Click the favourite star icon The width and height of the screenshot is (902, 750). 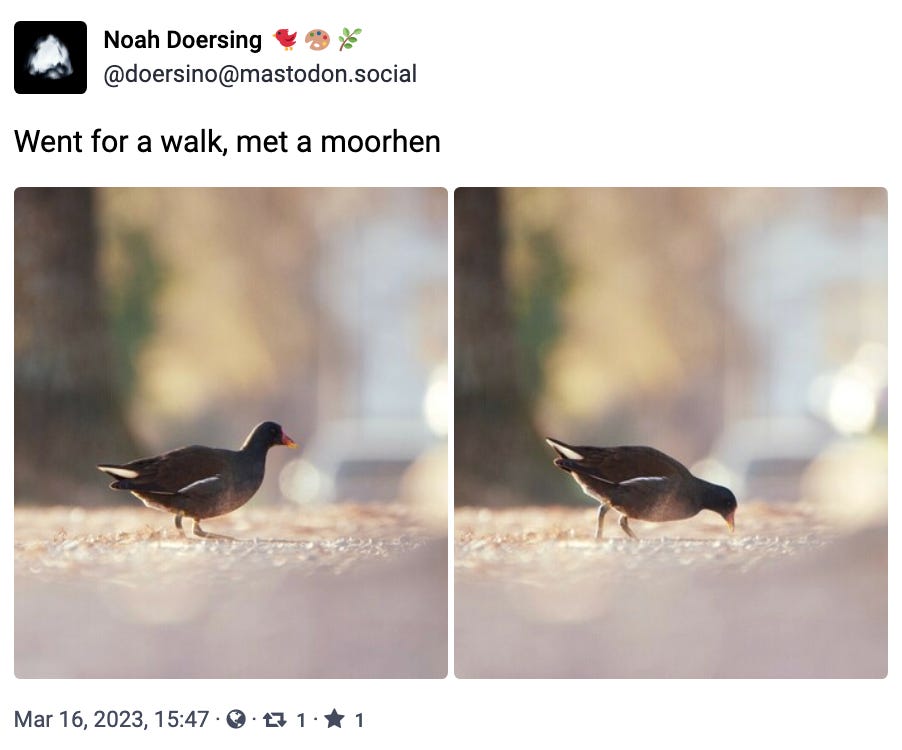point(334,718)
